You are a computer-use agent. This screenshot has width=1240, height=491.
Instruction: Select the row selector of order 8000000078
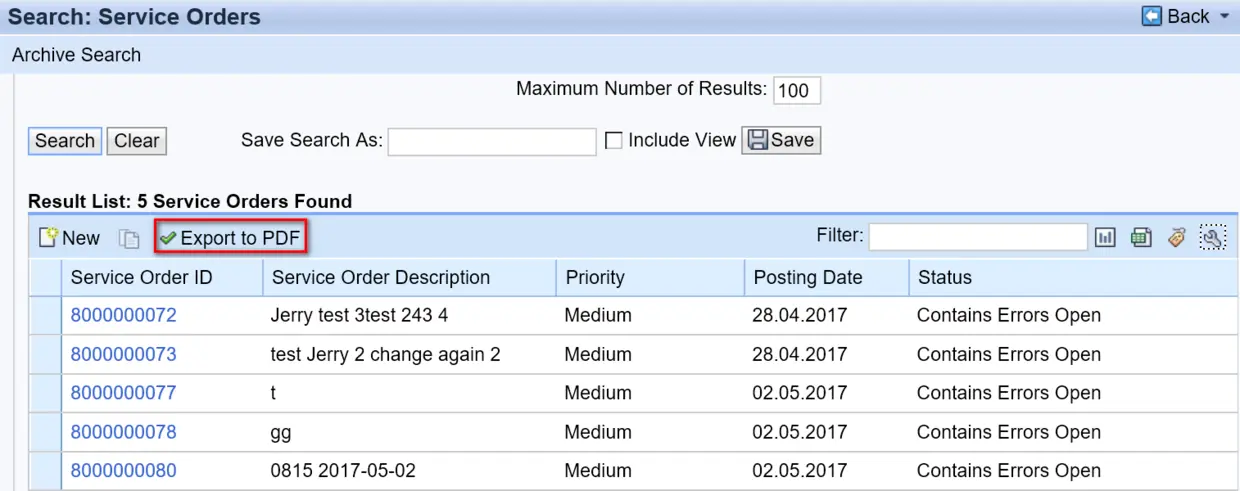(x=45, y=433)
